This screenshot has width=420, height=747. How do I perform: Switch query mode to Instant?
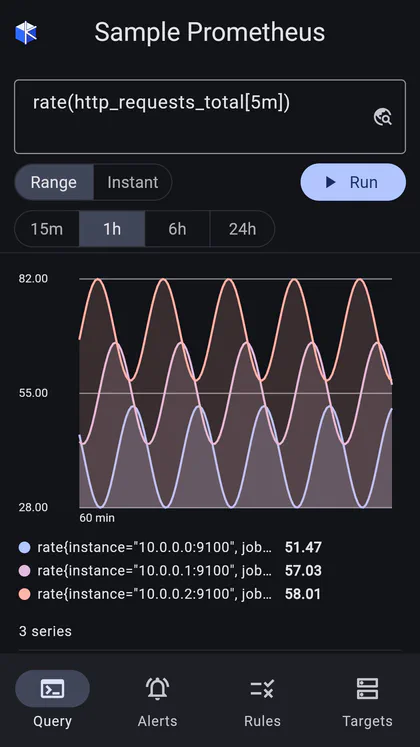133,182
